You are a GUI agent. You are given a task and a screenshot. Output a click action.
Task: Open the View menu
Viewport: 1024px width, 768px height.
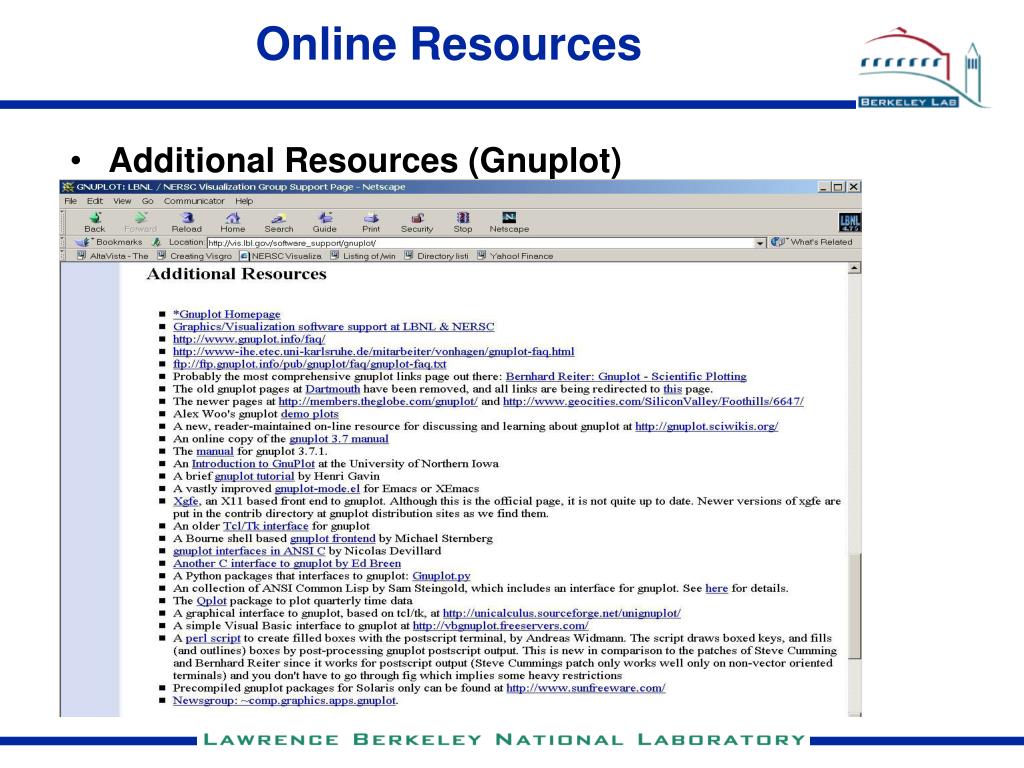coord(122,201)
